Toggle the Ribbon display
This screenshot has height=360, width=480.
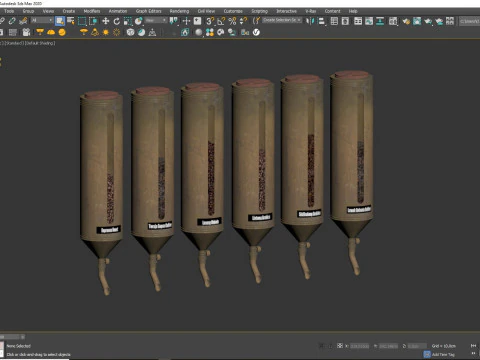click(358, 21)
